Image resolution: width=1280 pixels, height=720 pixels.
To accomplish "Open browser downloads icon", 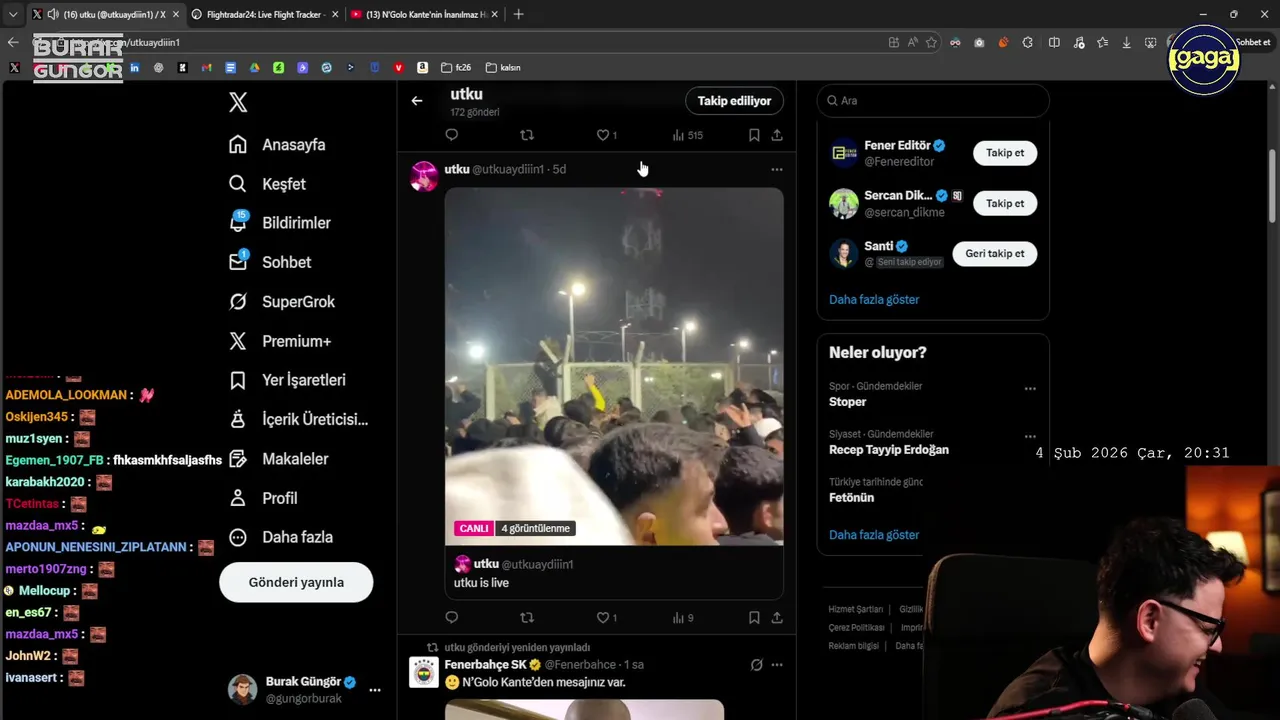I will point(1127,42).
